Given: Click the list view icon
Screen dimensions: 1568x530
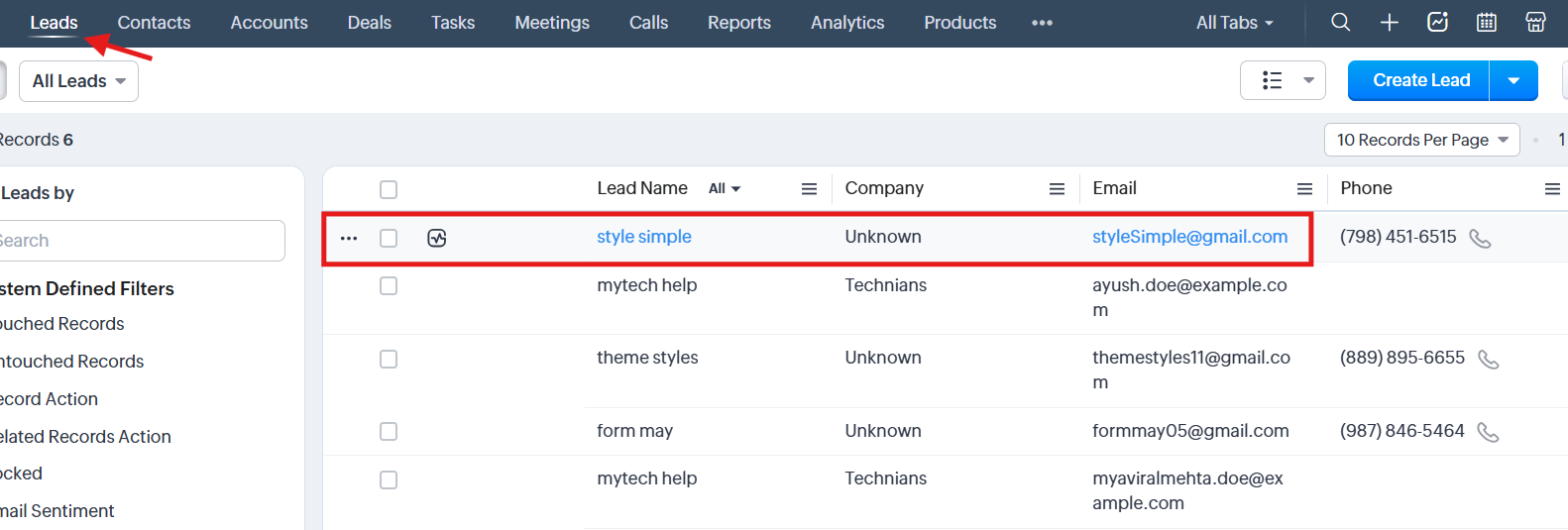Looking at the screenshot, I should pos(1273,80).
